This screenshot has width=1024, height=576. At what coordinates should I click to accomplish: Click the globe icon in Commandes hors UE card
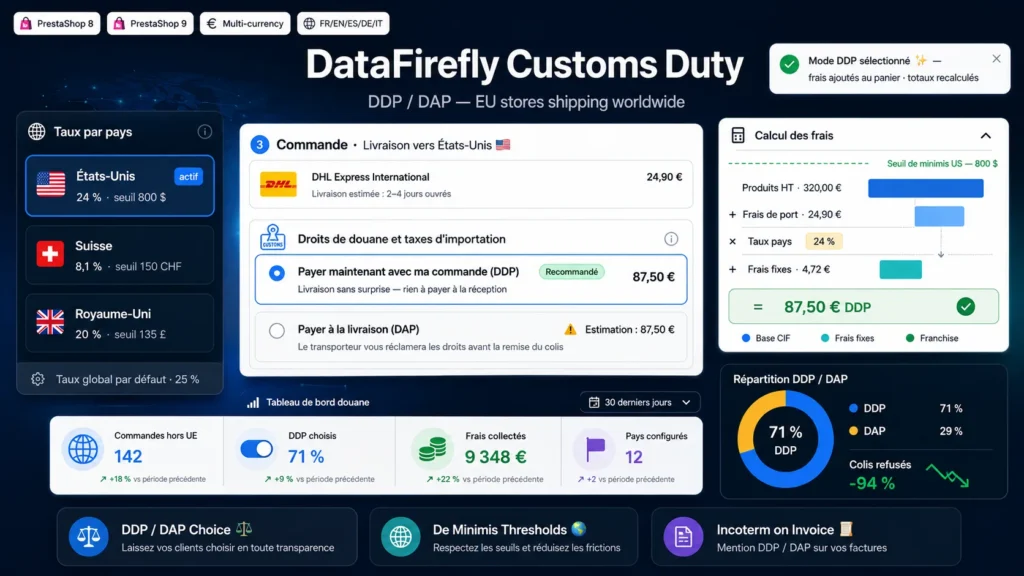pyautogui.click(x=83, y=449)
